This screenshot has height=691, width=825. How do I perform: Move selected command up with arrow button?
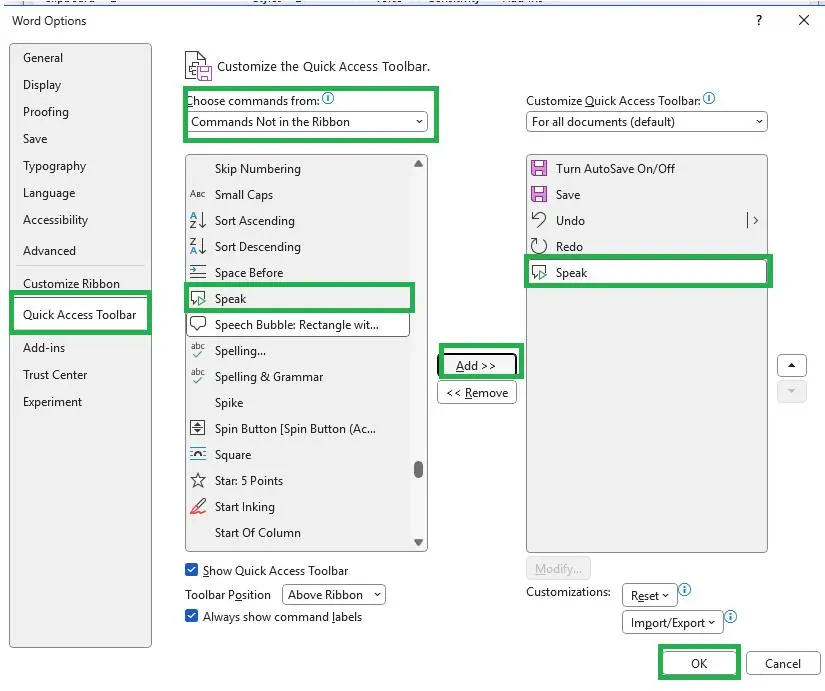(791, 365)
